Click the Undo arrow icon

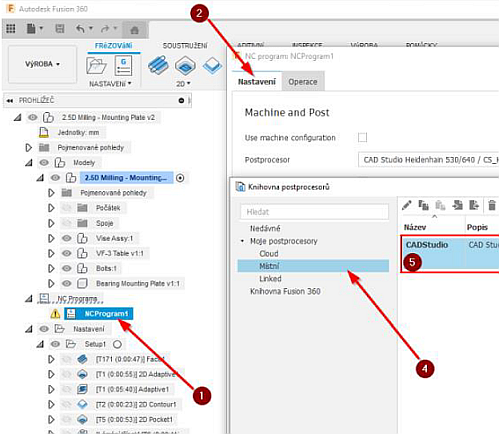[80, 29]
